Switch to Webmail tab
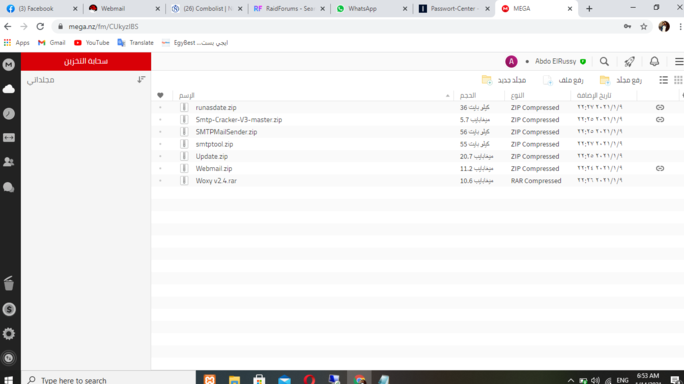Image resolution: width=684 pixels, height=384 pixels. click(124, 9)
